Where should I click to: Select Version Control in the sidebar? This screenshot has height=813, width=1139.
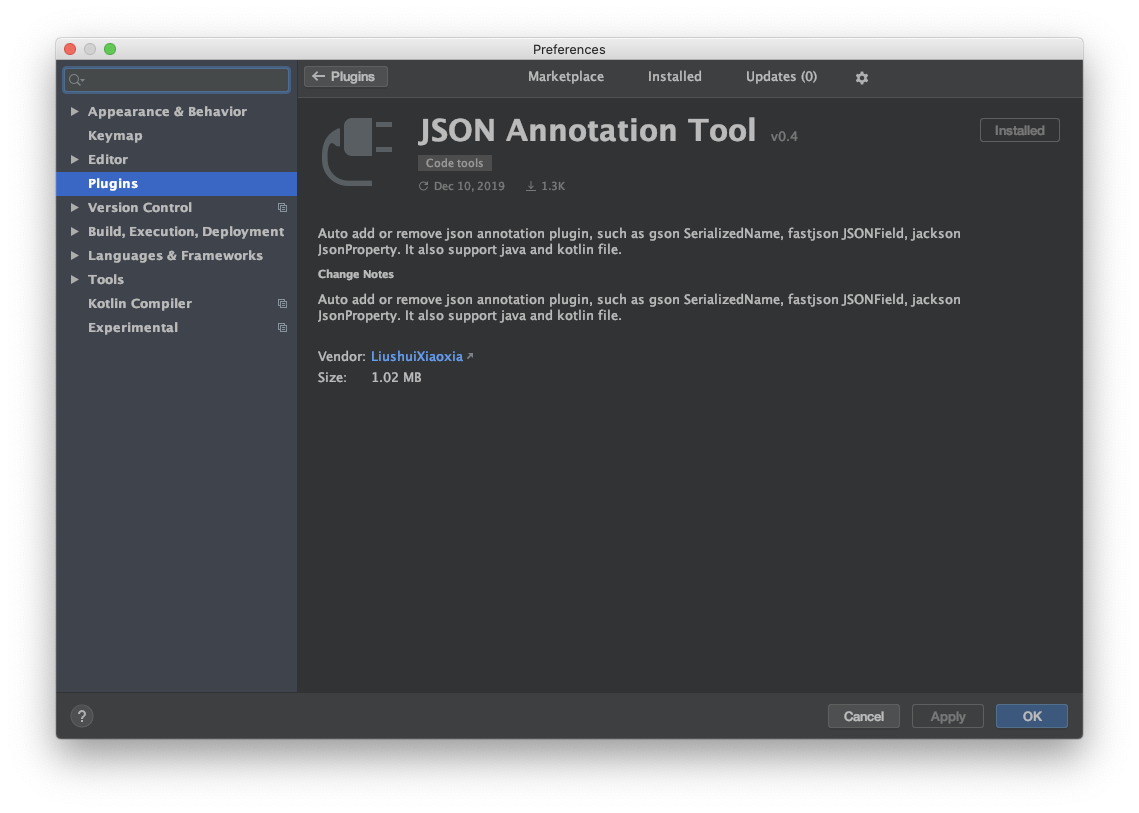tap(139, 207)
